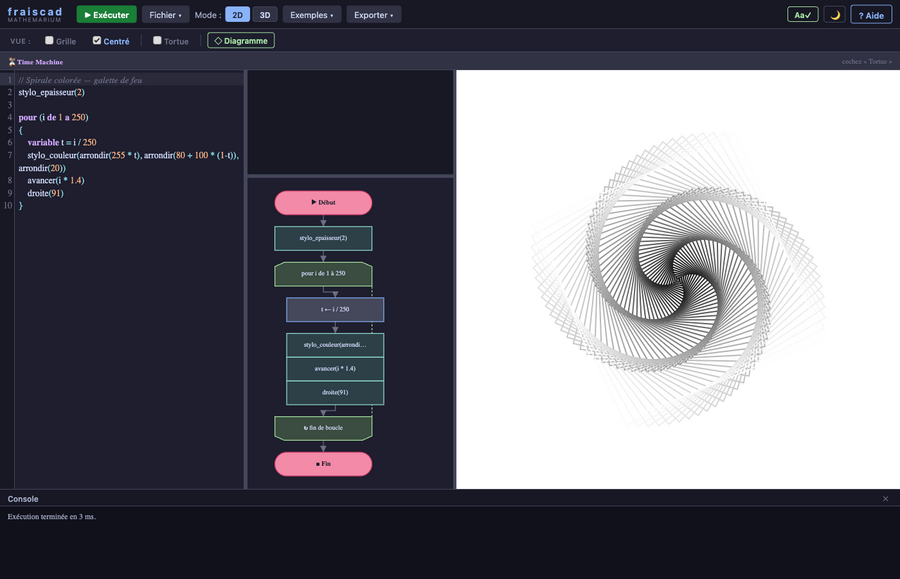This screenshot has width=900, height=579.
Task: Click the 'avancer(i * 1.4)' code line
Action: click(56, 180)
